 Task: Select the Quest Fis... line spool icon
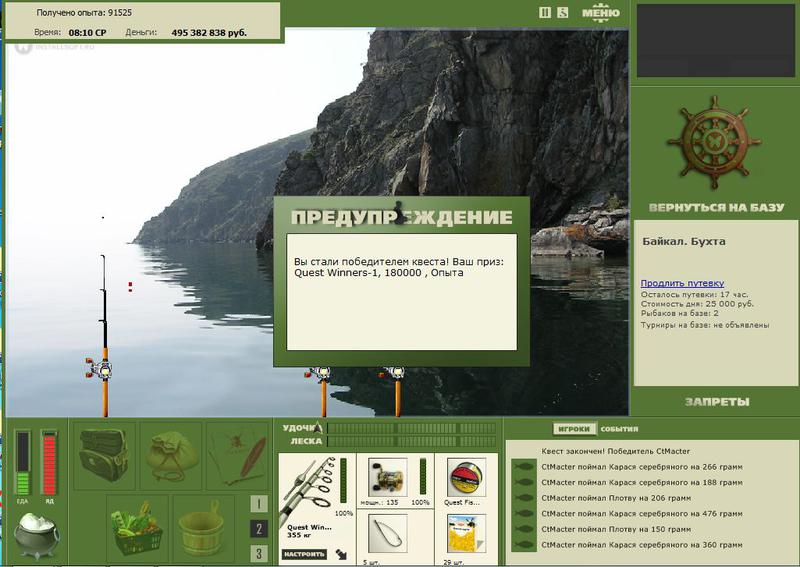[466, 478]
